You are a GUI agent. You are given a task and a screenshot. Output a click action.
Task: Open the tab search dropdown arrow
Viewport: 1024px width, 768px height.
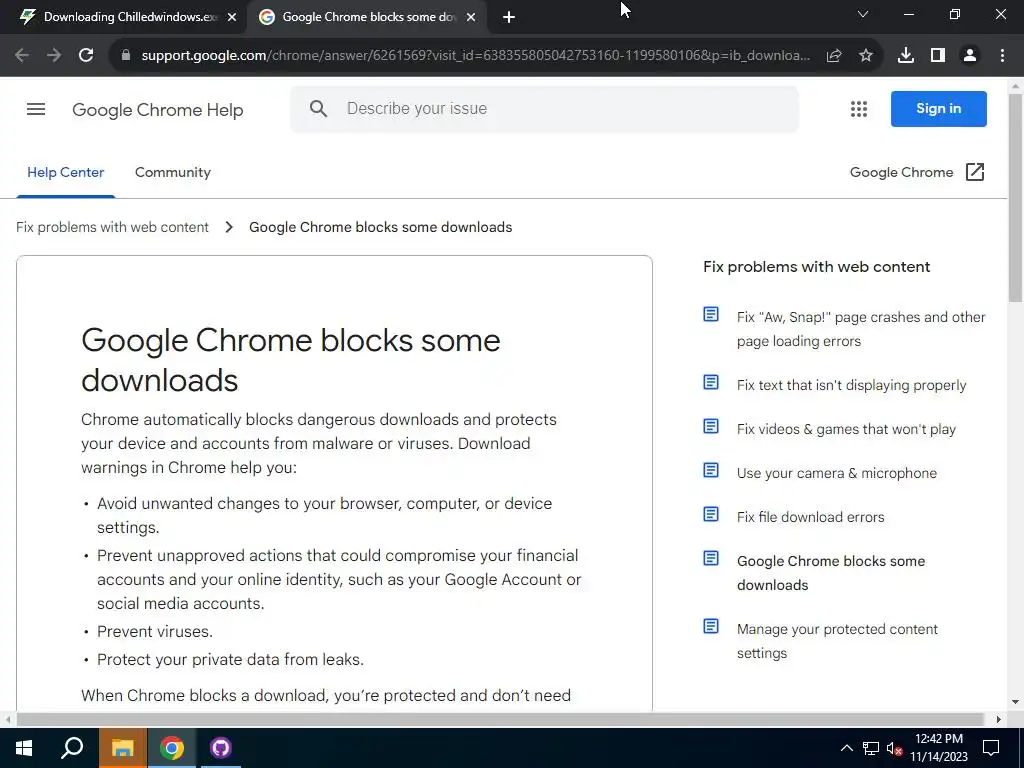click(x=863, y=14)
